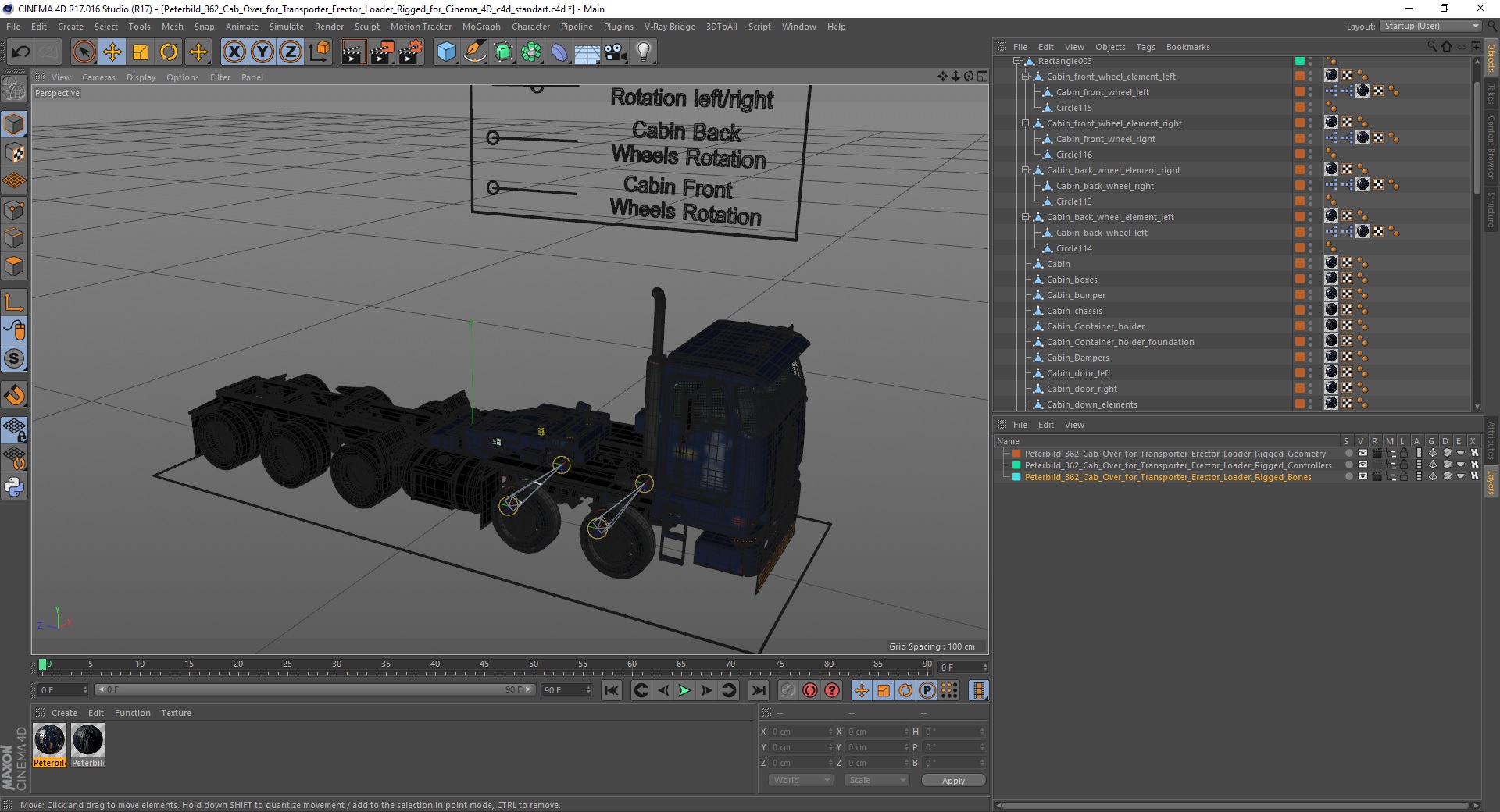Activate the Move tool in top toolbar
Viewport: 1500px width, 812px height.
pyautogui.click(x=112, y=52)
